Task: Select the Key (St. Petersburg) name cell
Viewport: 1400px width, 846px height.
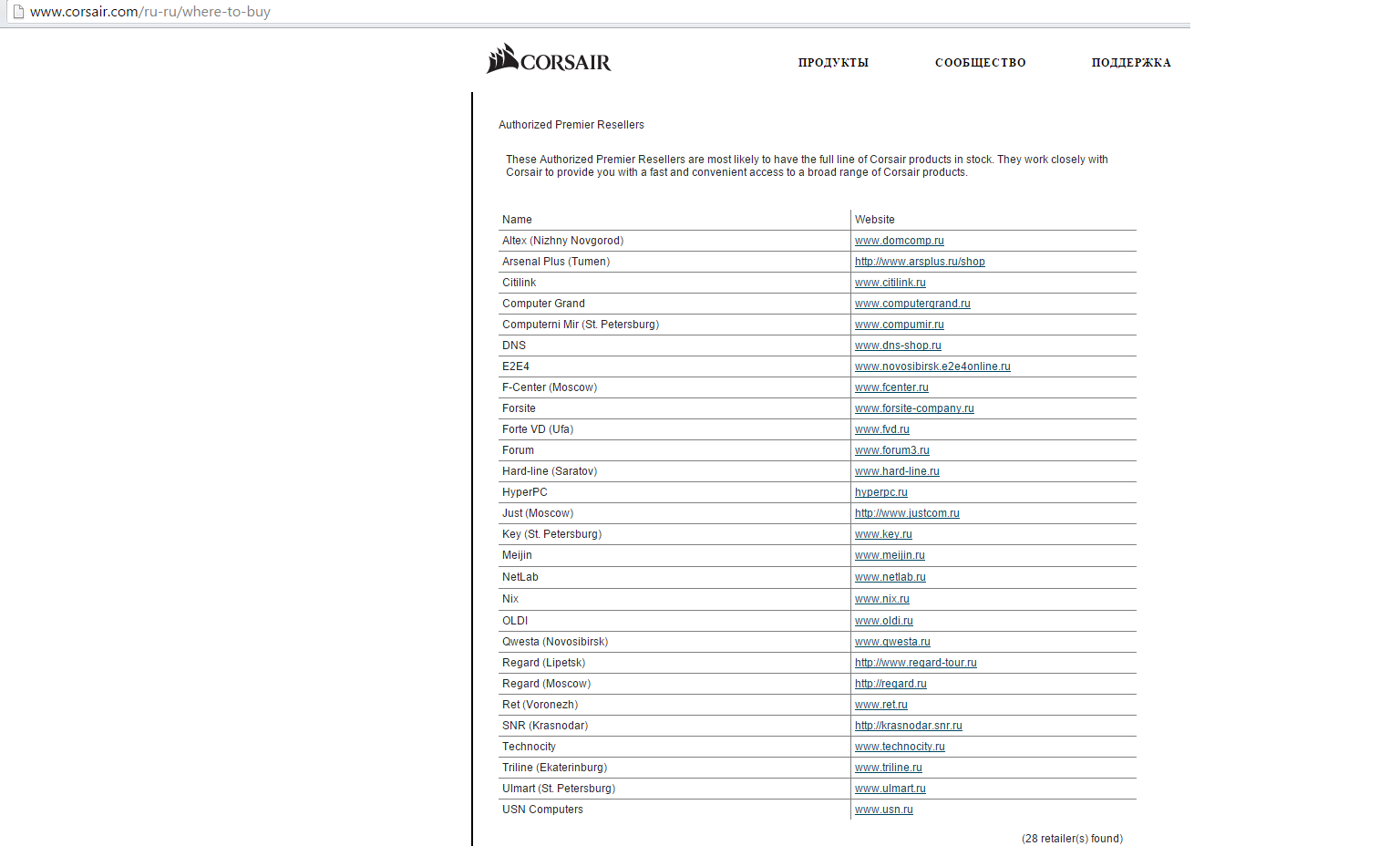Action: 674,534
